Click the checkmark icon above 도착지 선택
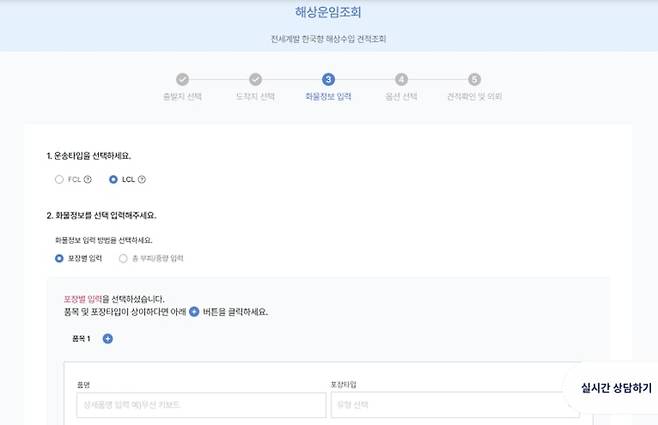 pyautogui.click(x=255, y=79)
